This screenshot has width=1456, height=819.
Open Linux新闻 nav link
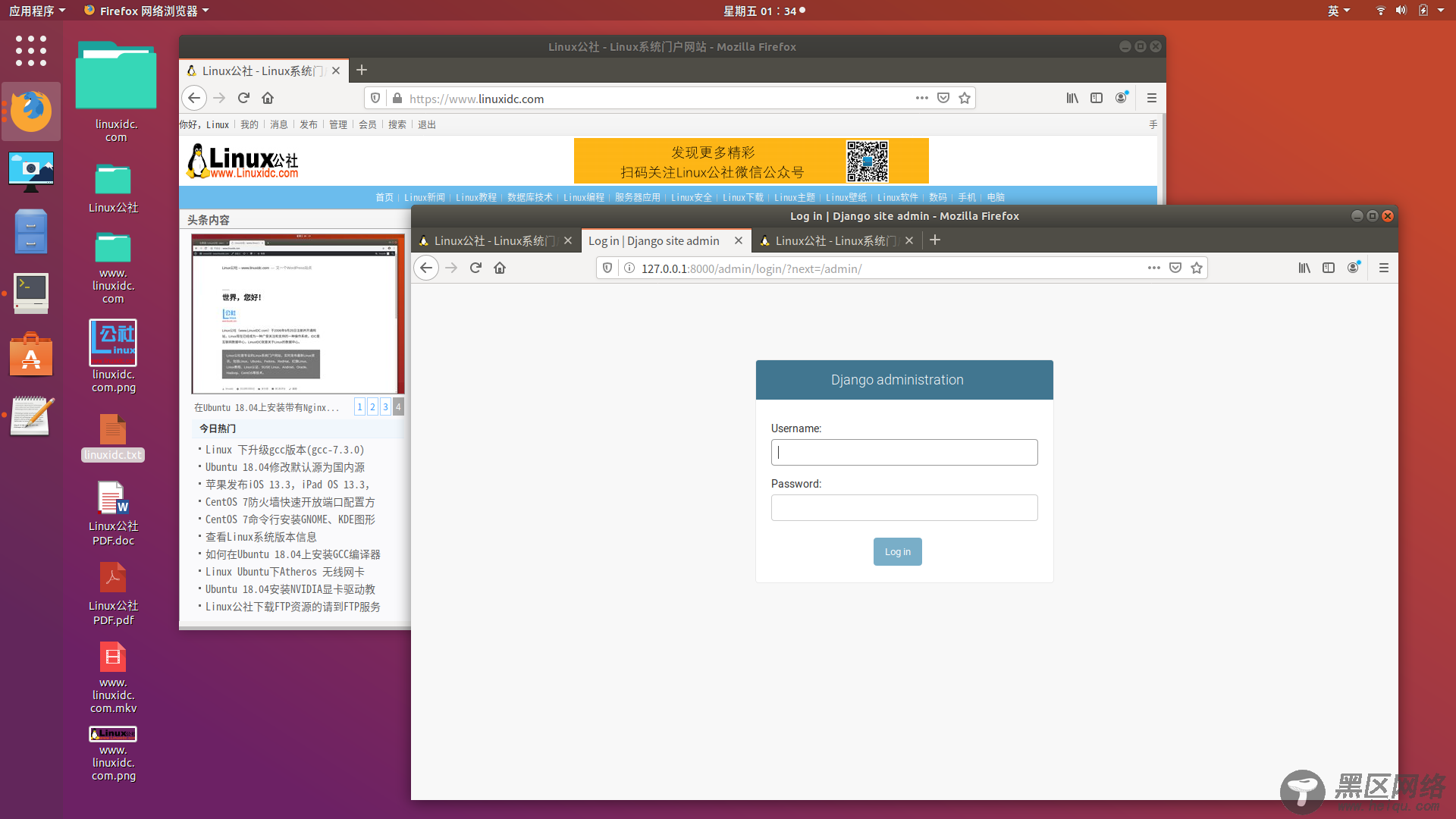point(425,197)
